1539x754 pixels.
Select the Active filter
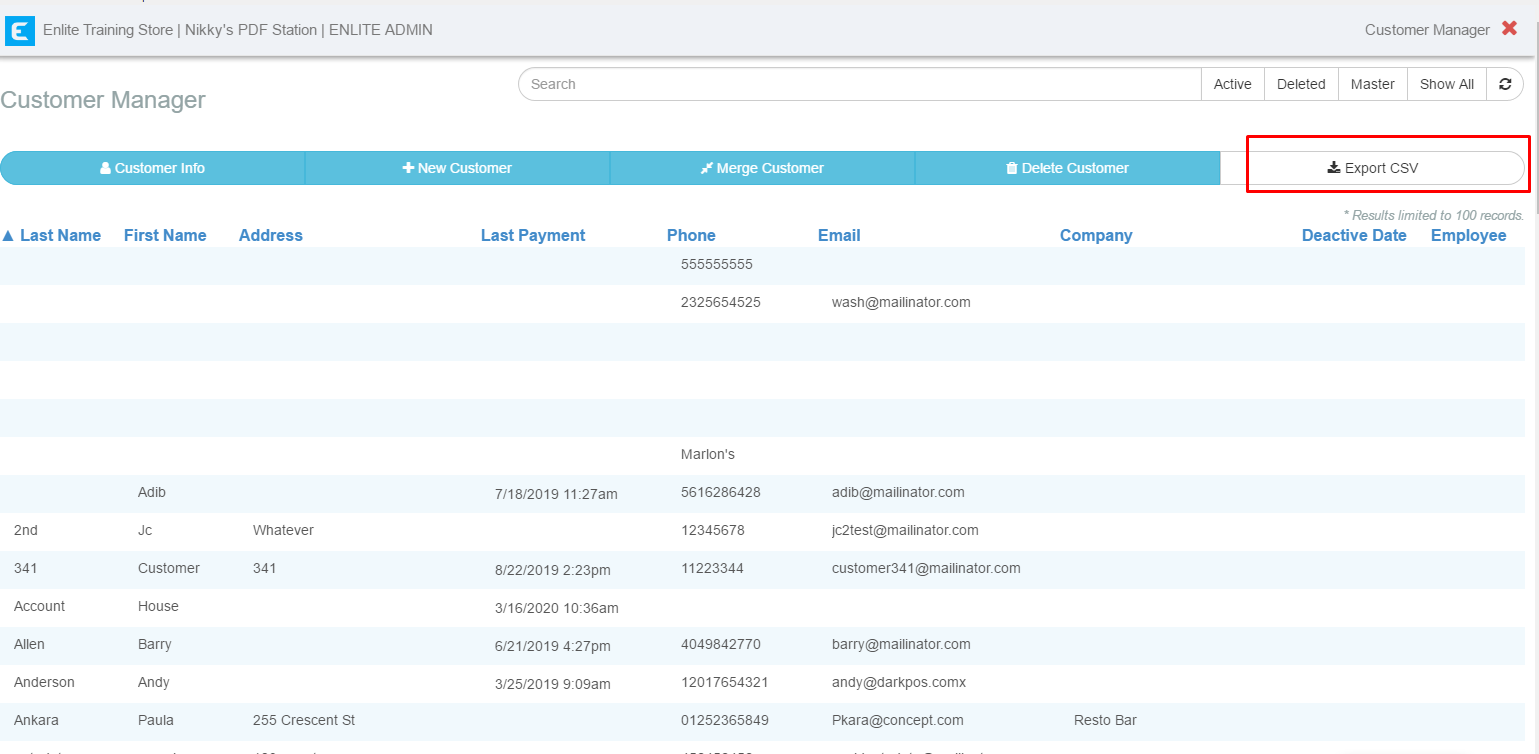tap(1232, 84)
